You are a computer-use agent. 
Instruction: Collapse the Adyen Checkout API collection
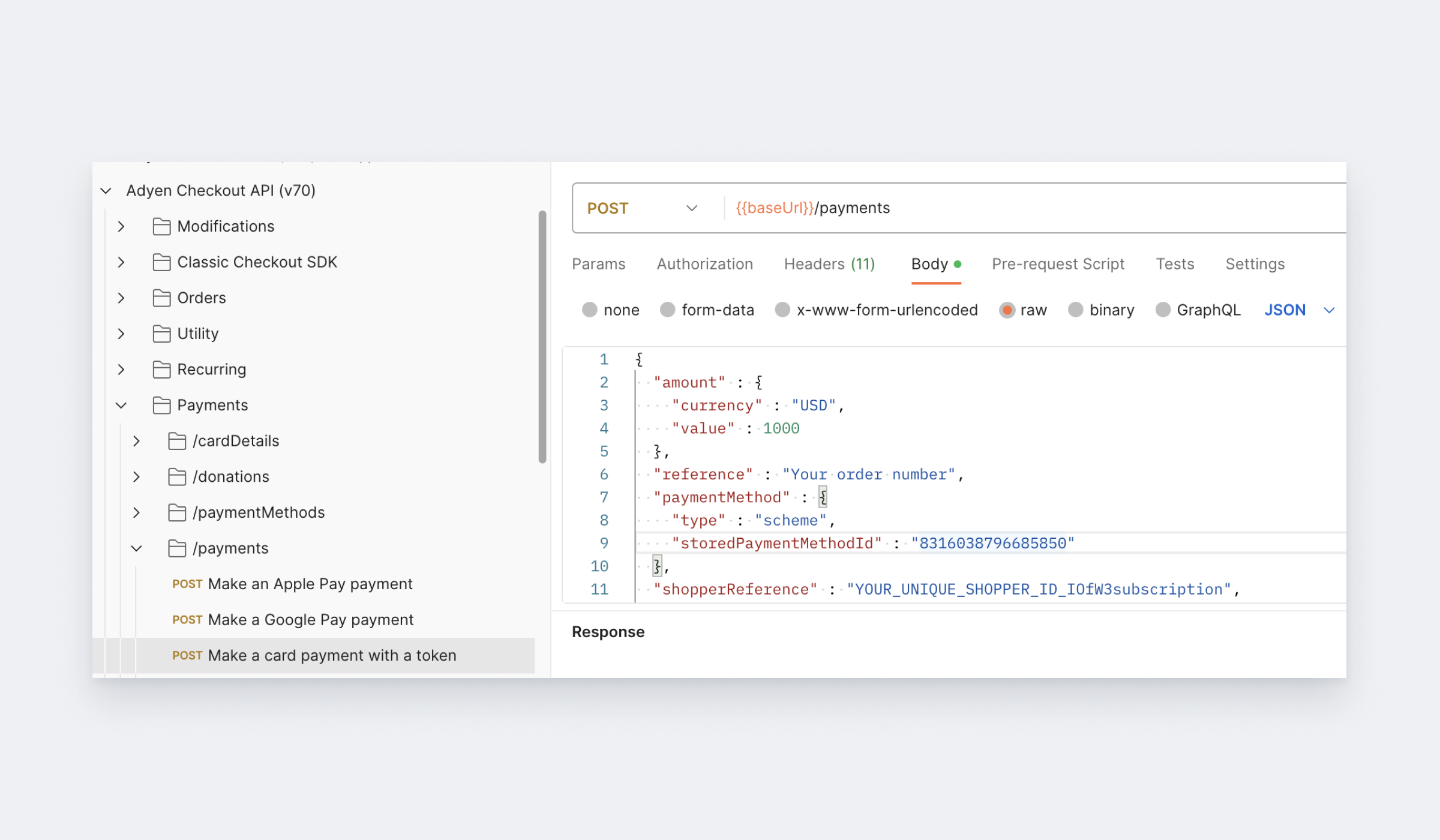pos(106,191)
